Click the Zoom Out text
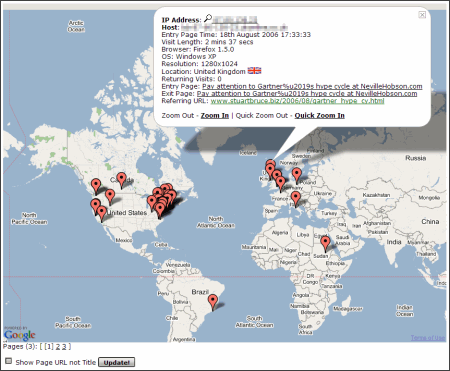This screenshot has width=450, height=371. pos(177,116)
